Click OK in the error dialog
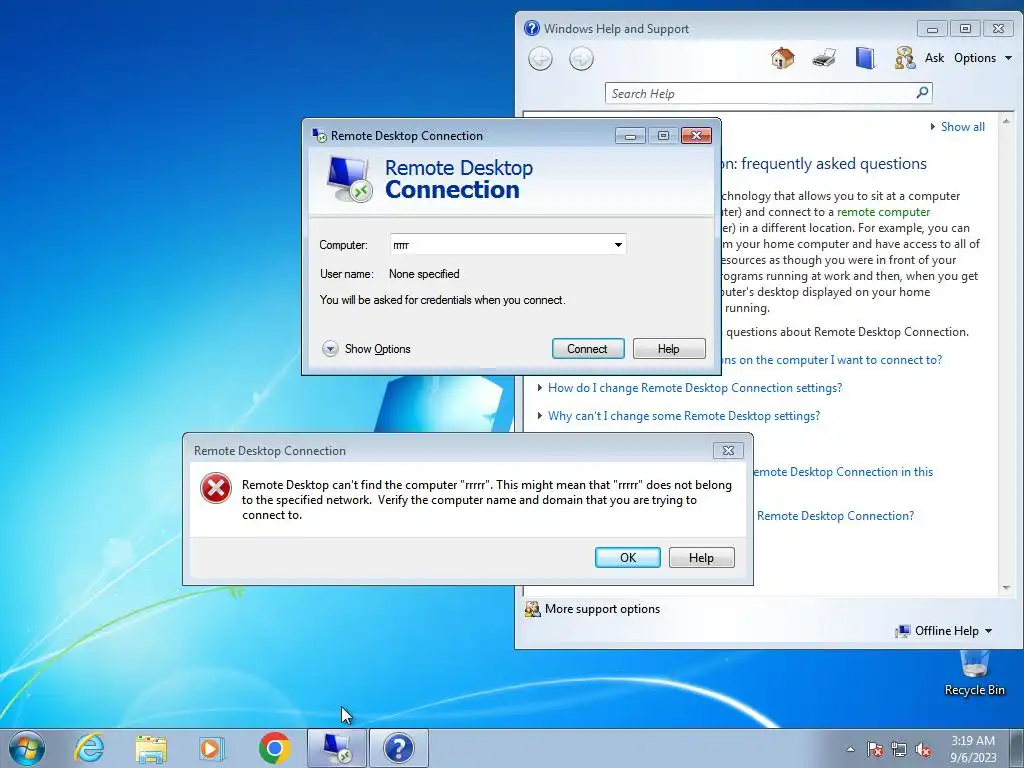 click(628, 558)
